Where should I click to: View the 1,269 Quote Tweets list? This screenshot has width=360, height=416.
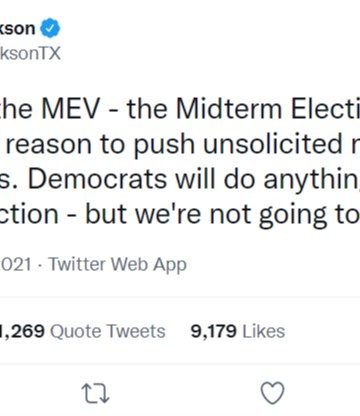point(83,331)
